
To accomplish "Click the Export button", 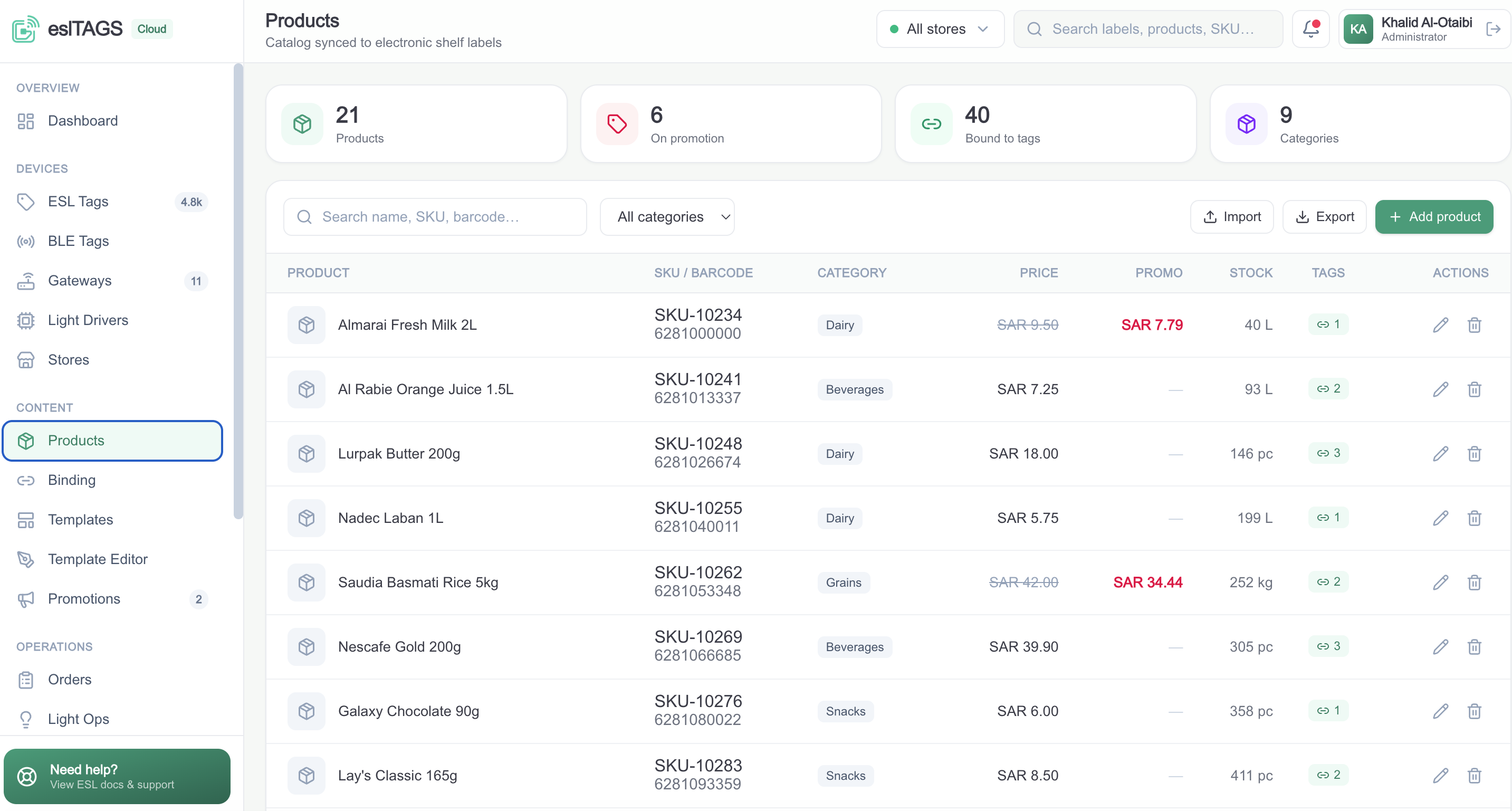I will pos(1324,217).
